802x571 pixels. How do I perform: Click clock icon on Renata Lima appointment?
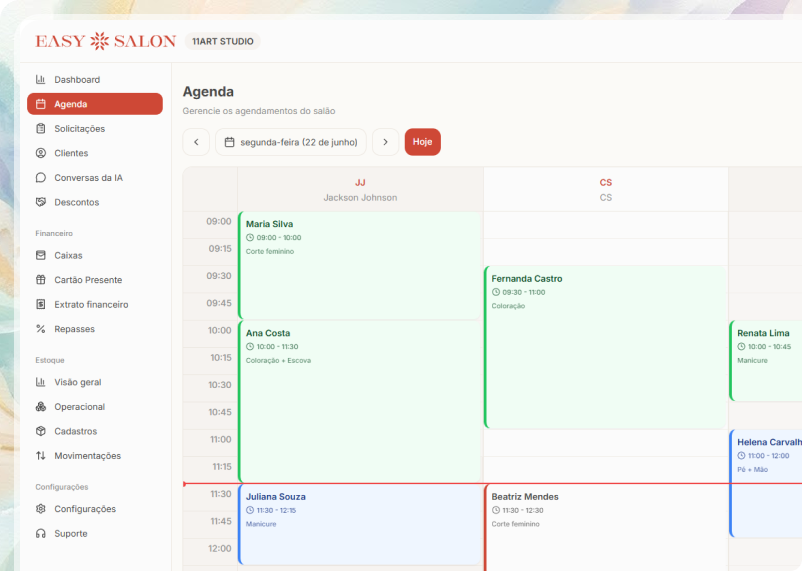(x=741, y=346)
